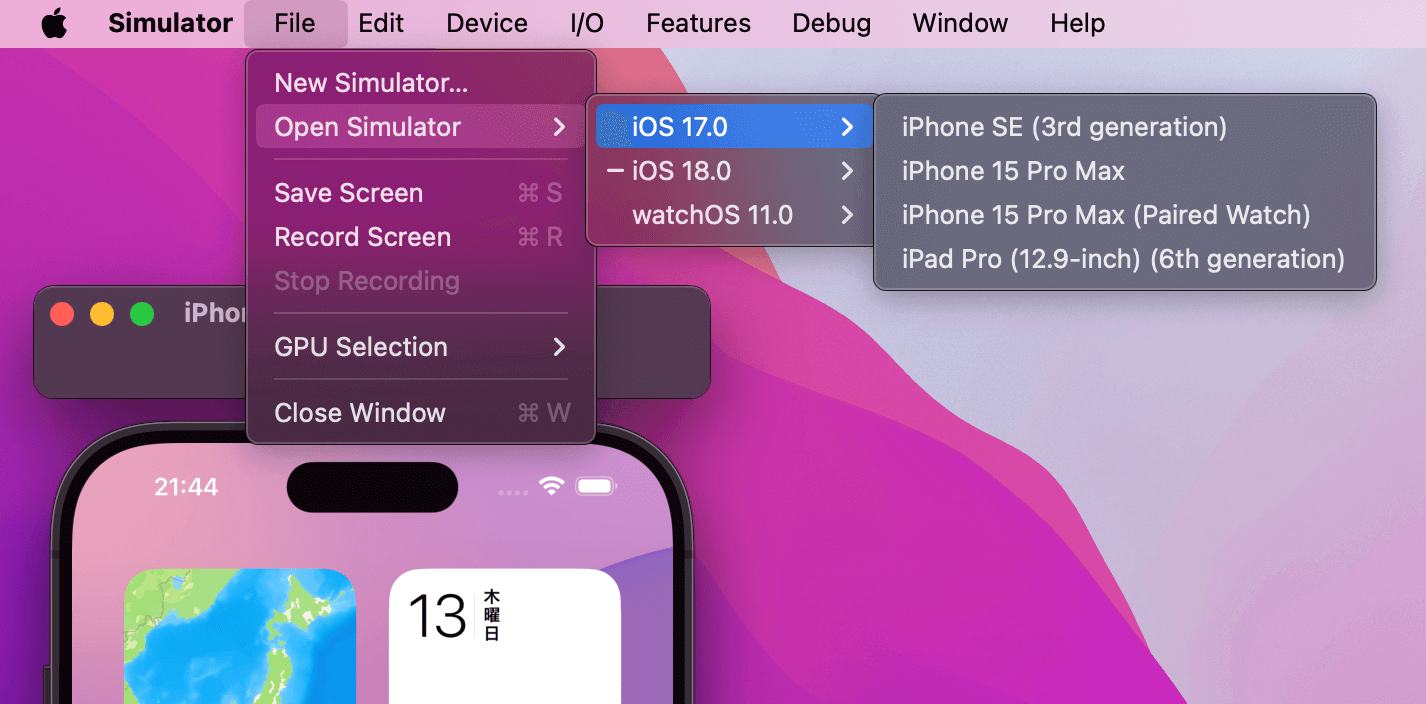
Task: Open the Device menu
Action: (487, 24)
